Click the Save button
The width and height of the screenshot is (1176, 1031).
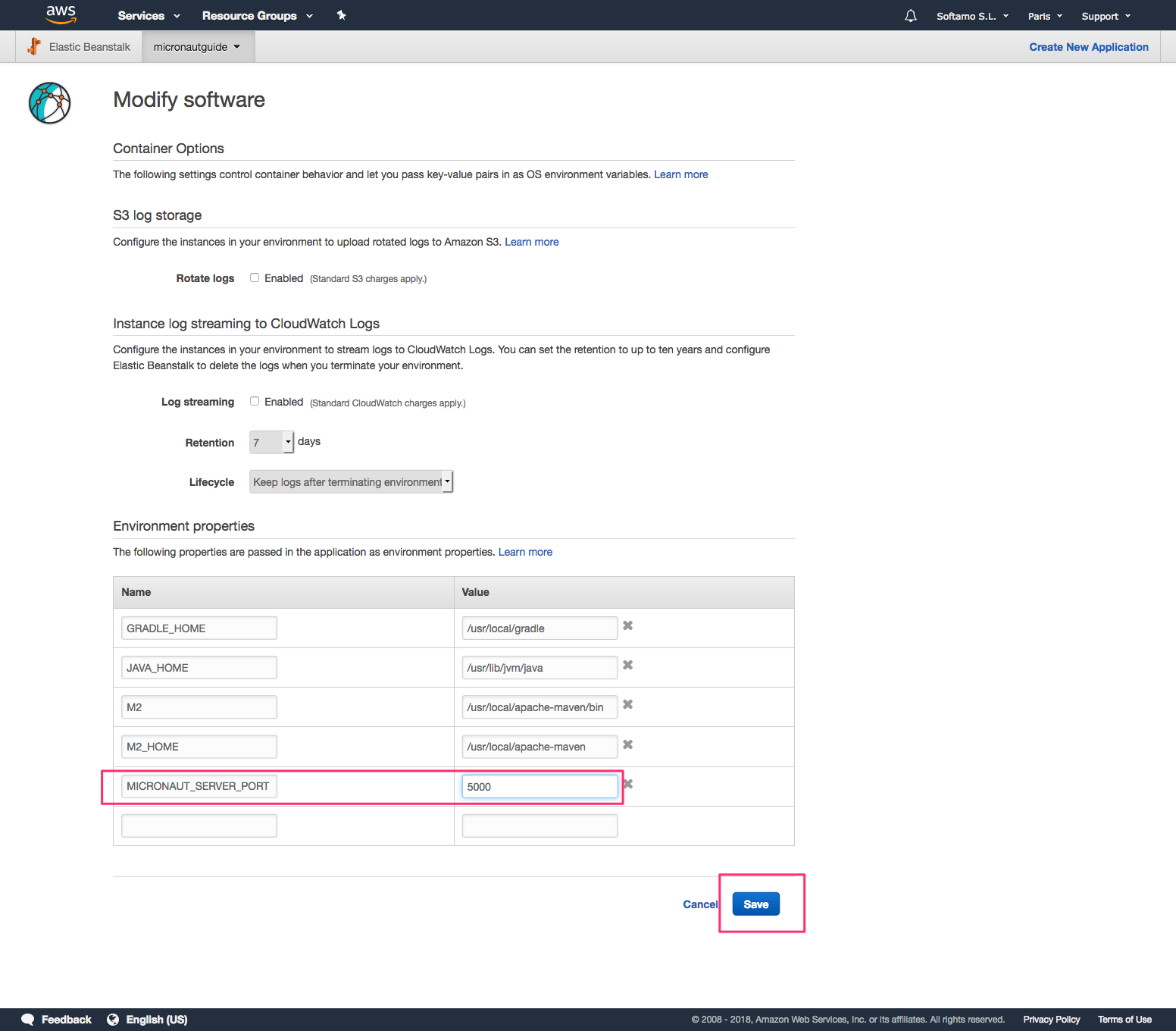pos(755,904)
